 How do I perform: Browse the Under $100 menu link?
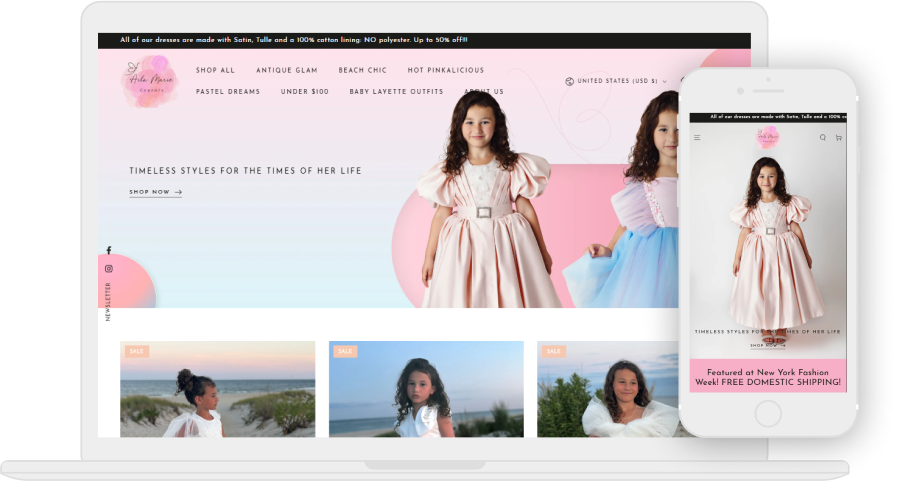pyautogui.click(x=304, y=91)
